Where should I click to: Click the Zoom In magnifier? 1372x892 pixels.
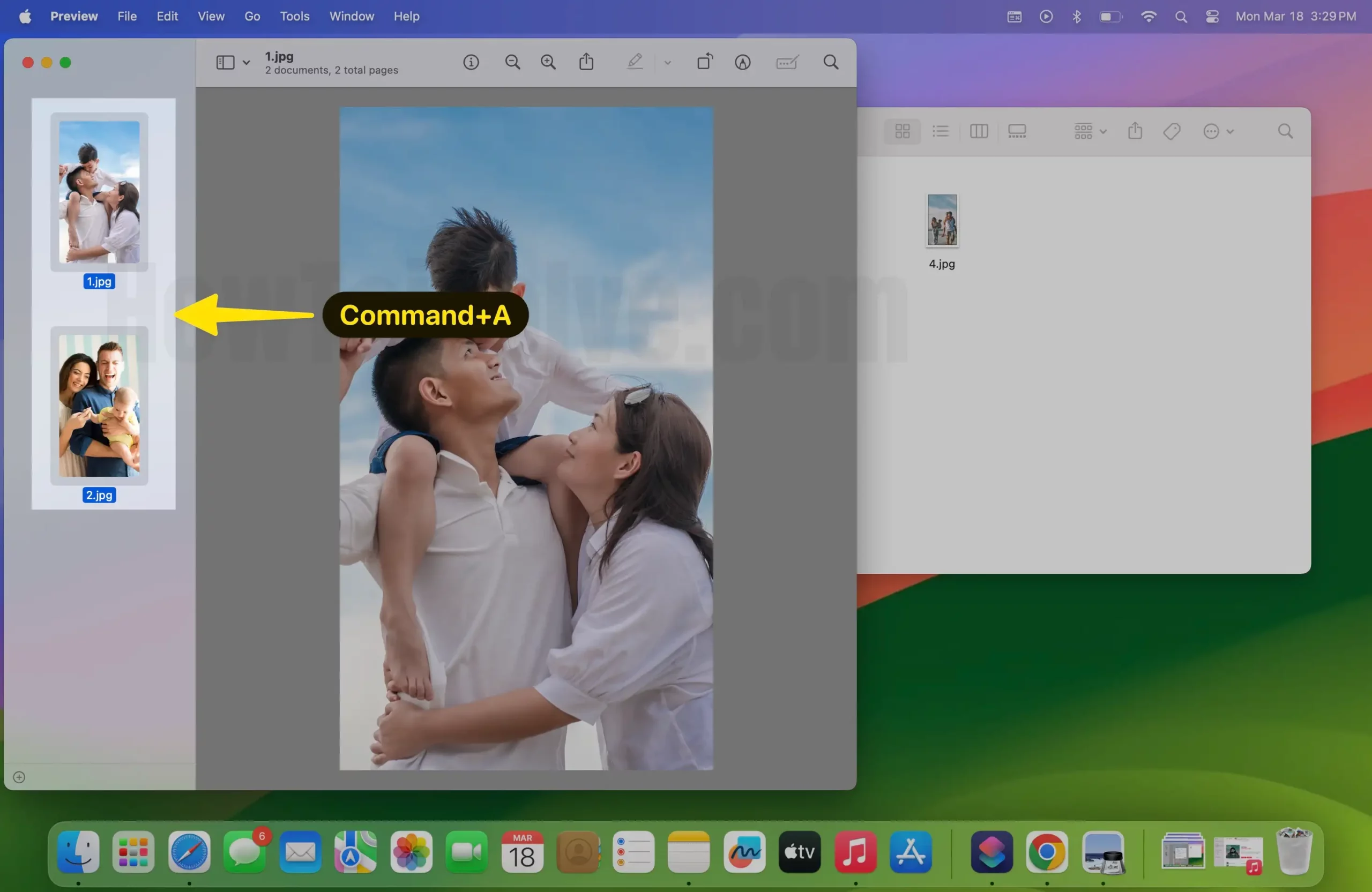tap(548, 62)
